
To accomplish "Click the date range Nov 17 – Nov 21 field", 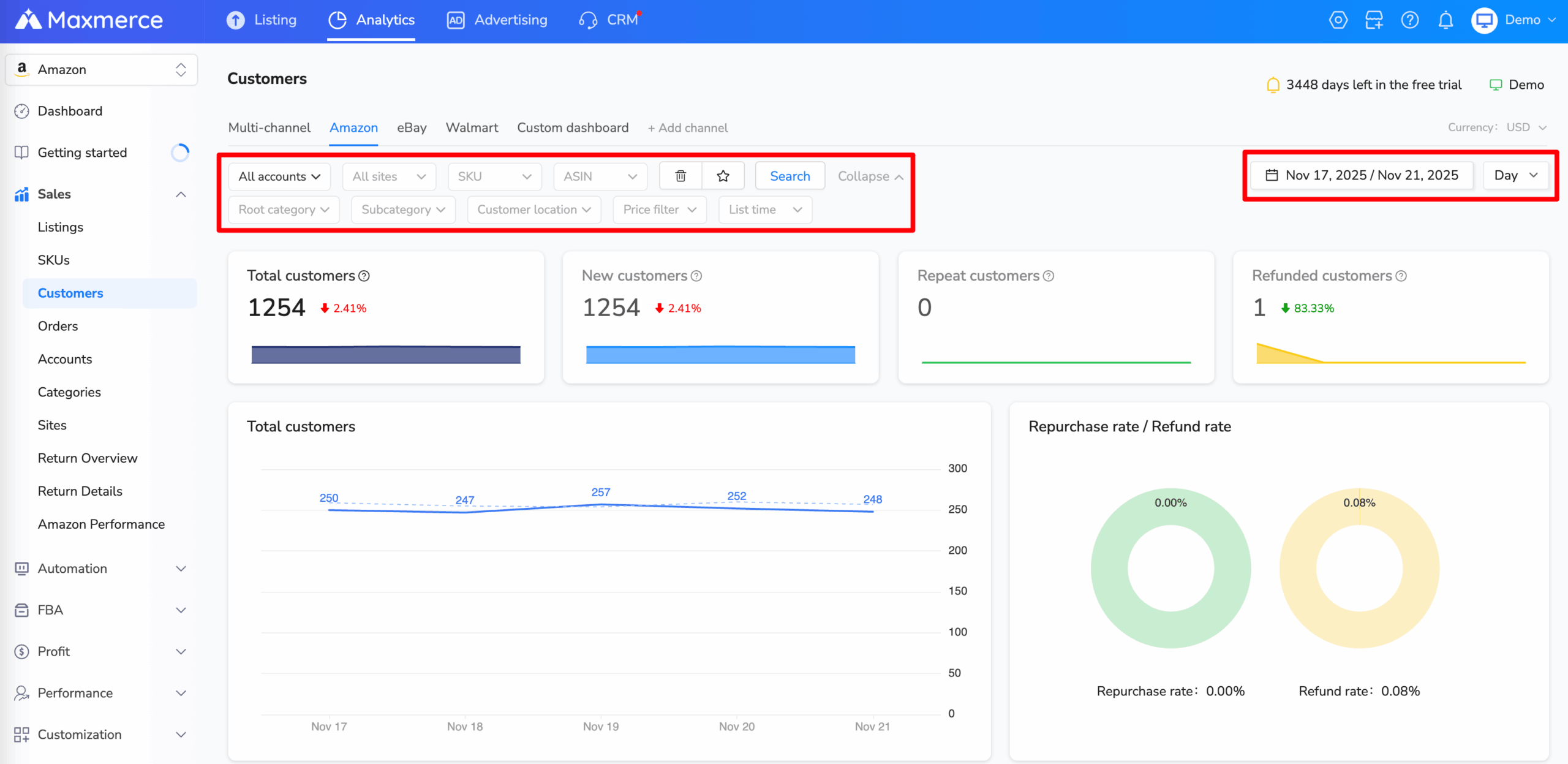I will click(x=1362, y=175).
